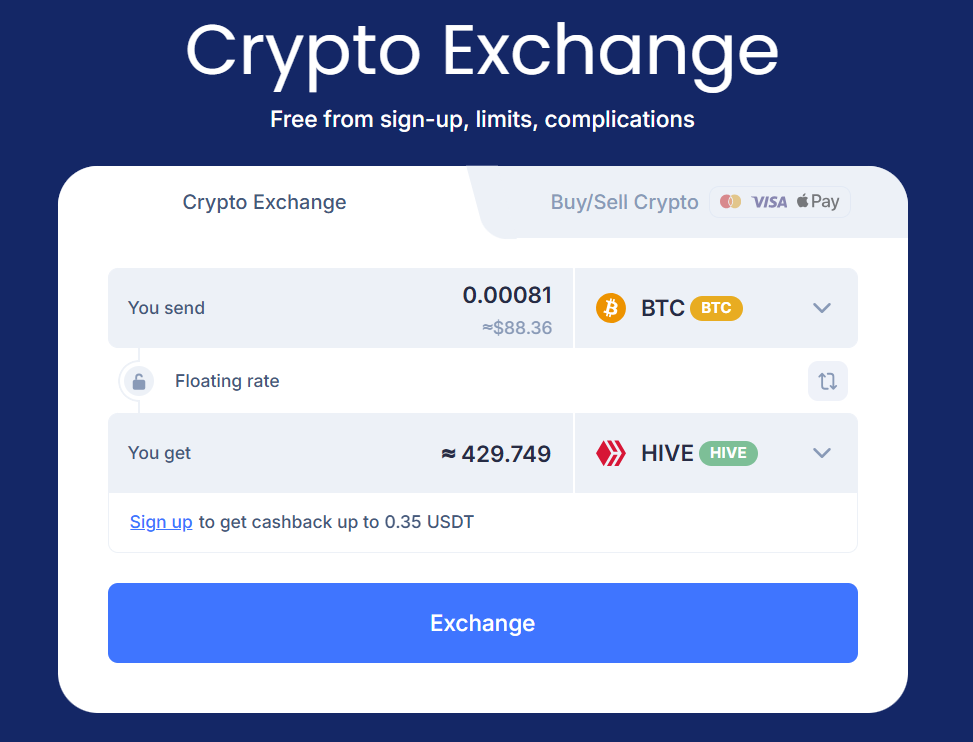
Task: Follow the Sign up link
Action: coord(161,522)
